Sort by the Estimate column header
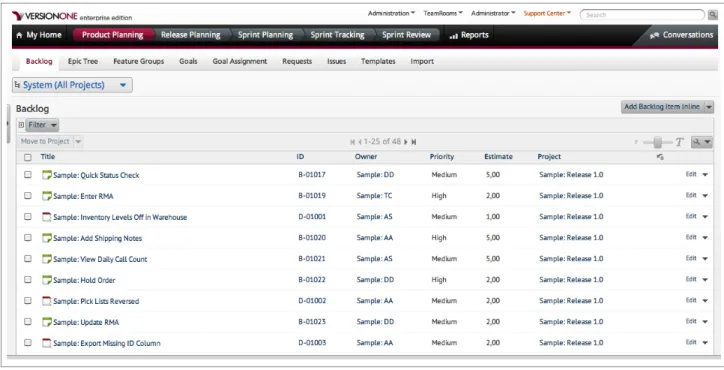Screen dimensions: 724x370 498,157
